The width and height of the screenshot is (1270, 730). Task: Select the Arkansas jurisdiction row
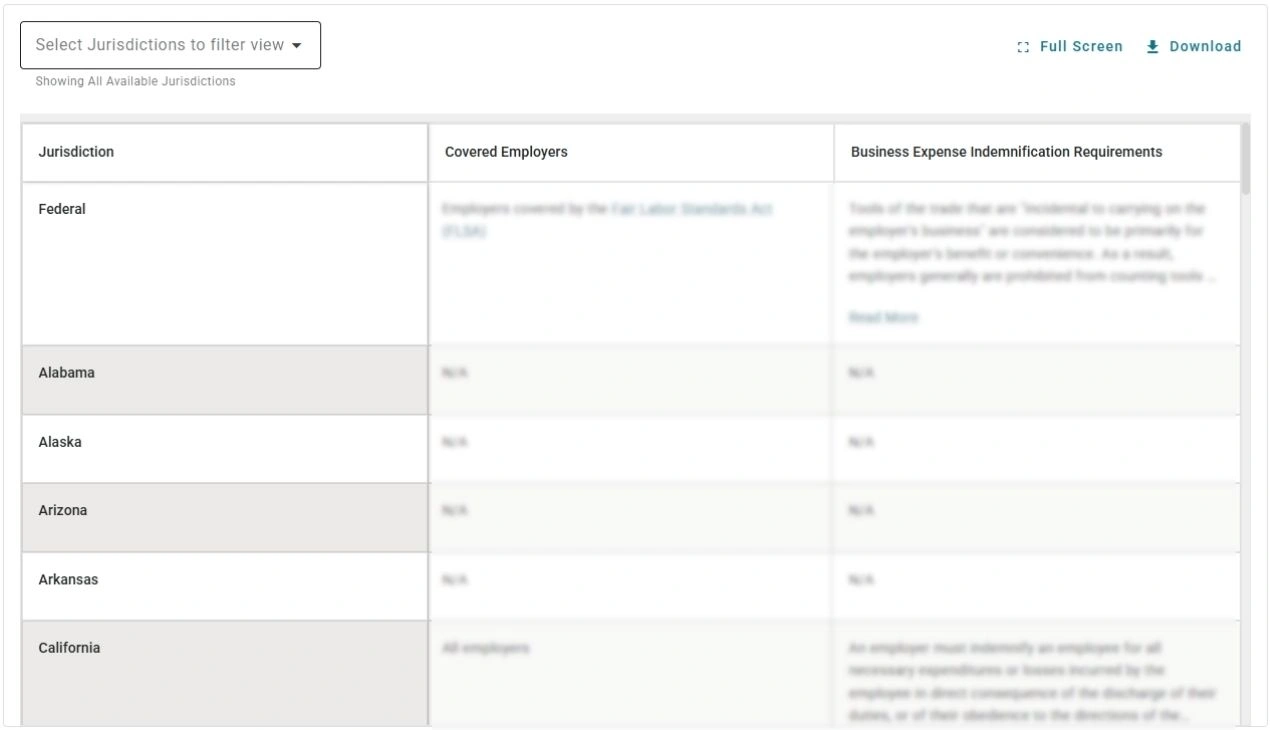(x=67, y=578)
